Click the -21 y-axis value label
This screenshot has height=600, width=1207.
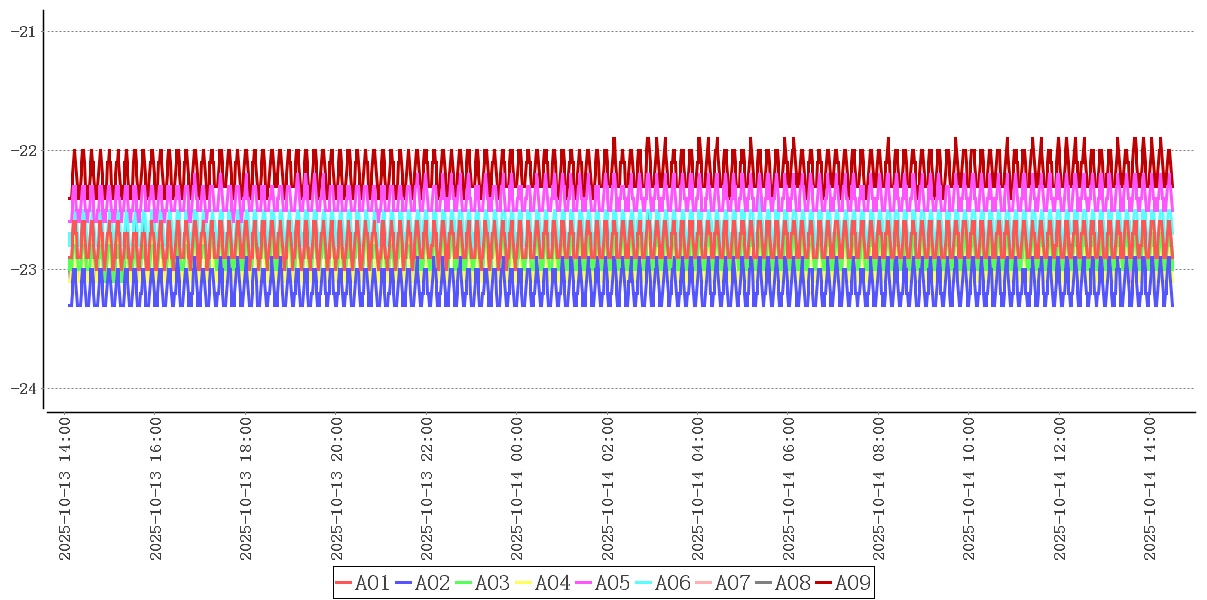coord(23,31)
